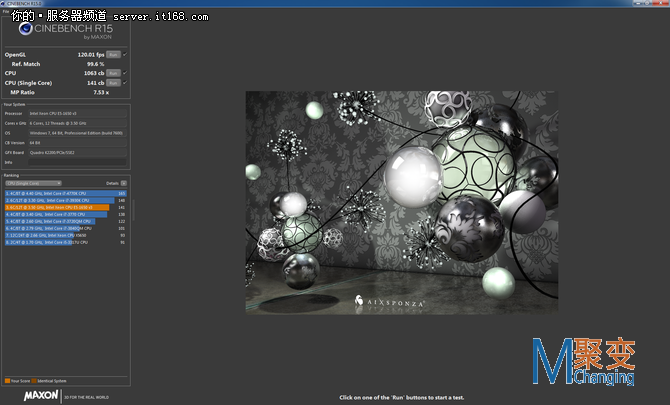The width and height of the screenshot is (670, 405).
Task: Open the ranking type dropdown
Action: [x=33, y=183]
